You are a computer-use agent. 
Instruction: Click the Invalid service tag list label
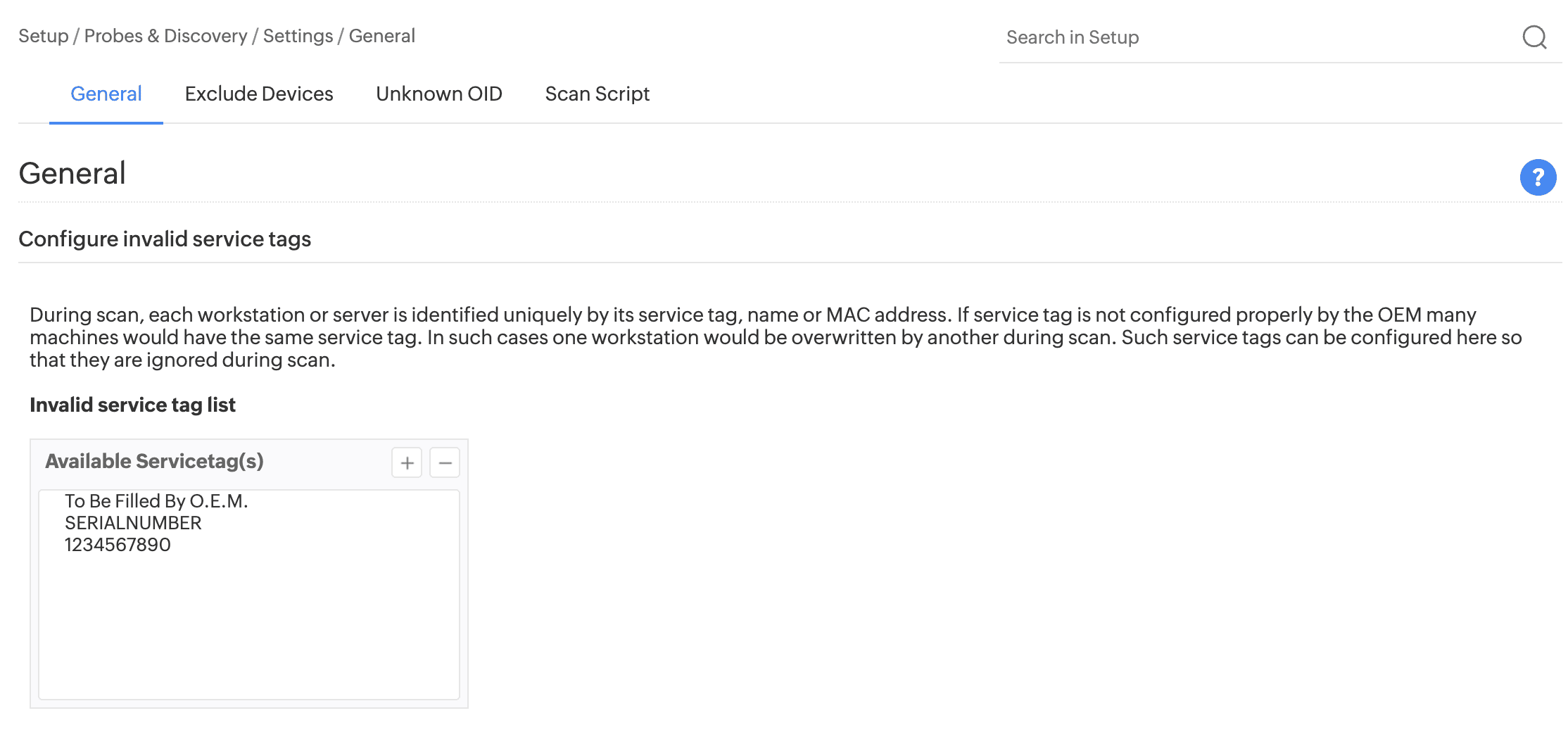(132, 405)
